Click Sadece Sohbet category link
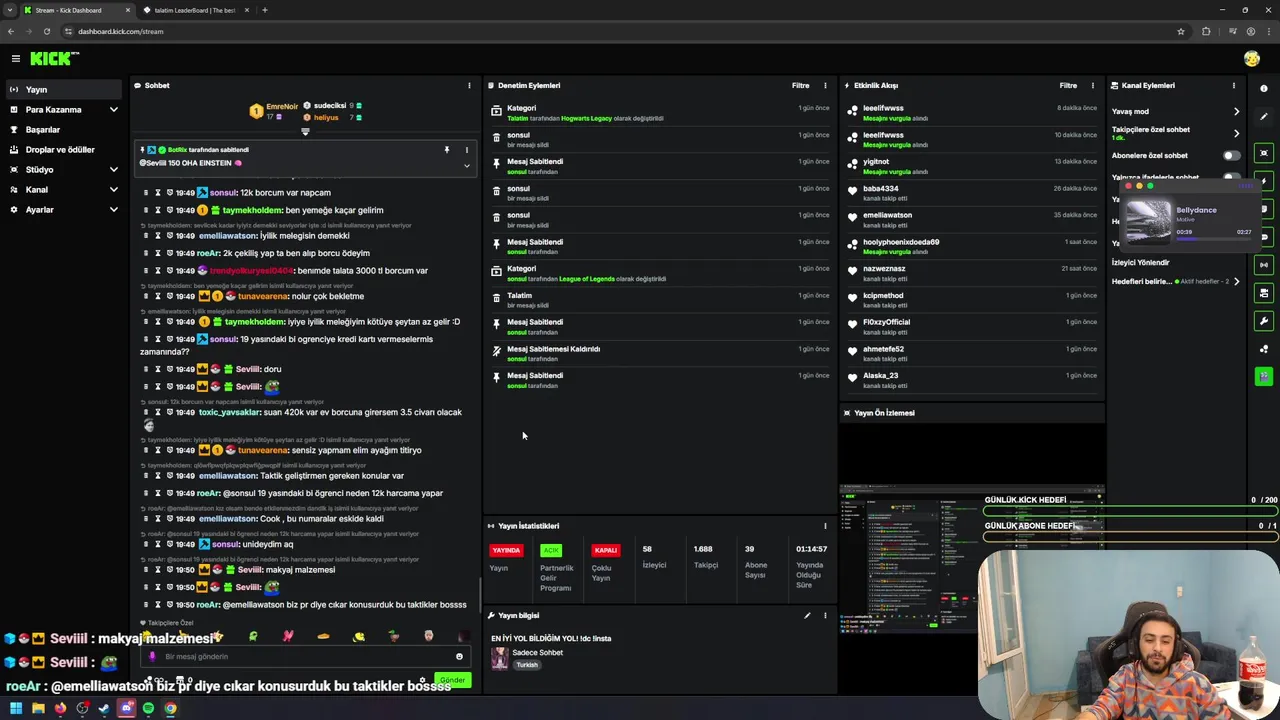The height and width of the screenshot is (720, 1280). coord(537,653)
